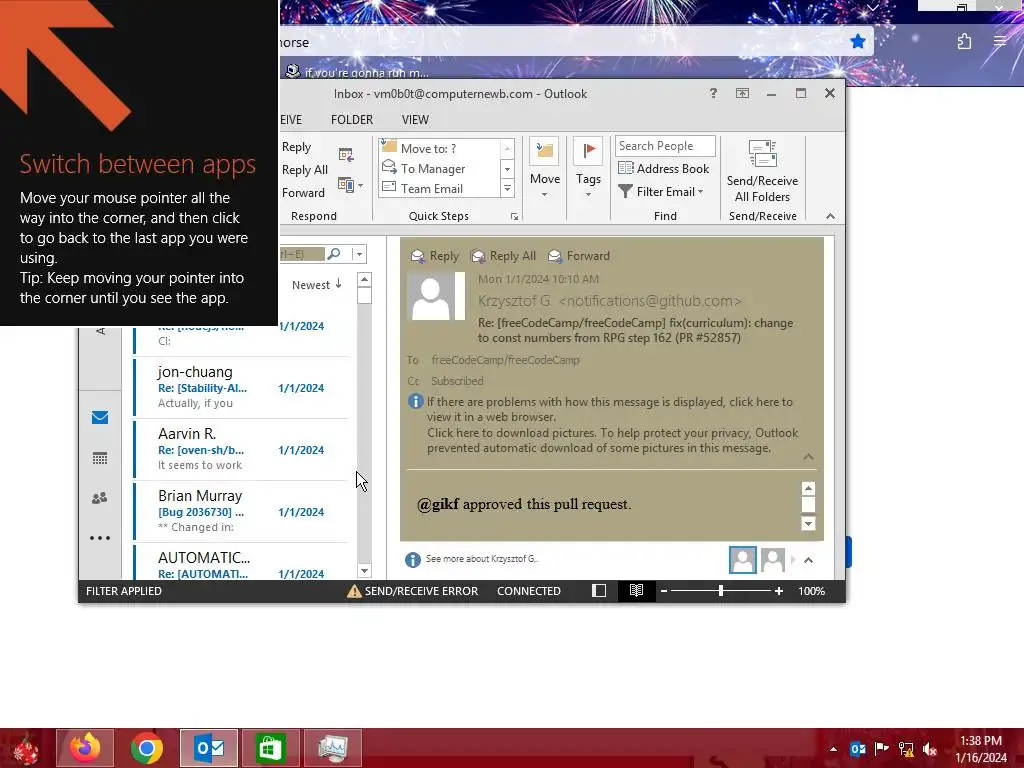Click the Meeting reply icon in Respond group
Image resolution: width=1024 pixels, height=768 pixels.
(346, 155)
